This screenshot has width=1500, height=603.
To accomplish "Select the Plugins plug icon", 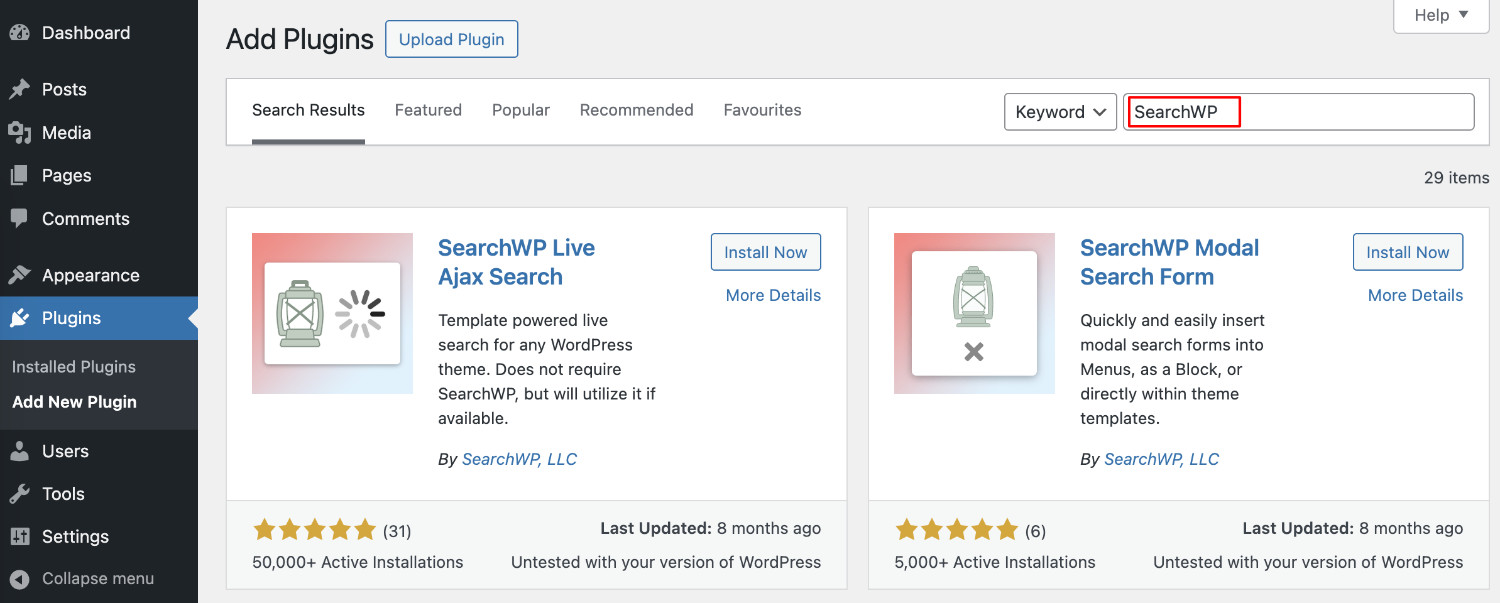I will click(x=22, y=318).
